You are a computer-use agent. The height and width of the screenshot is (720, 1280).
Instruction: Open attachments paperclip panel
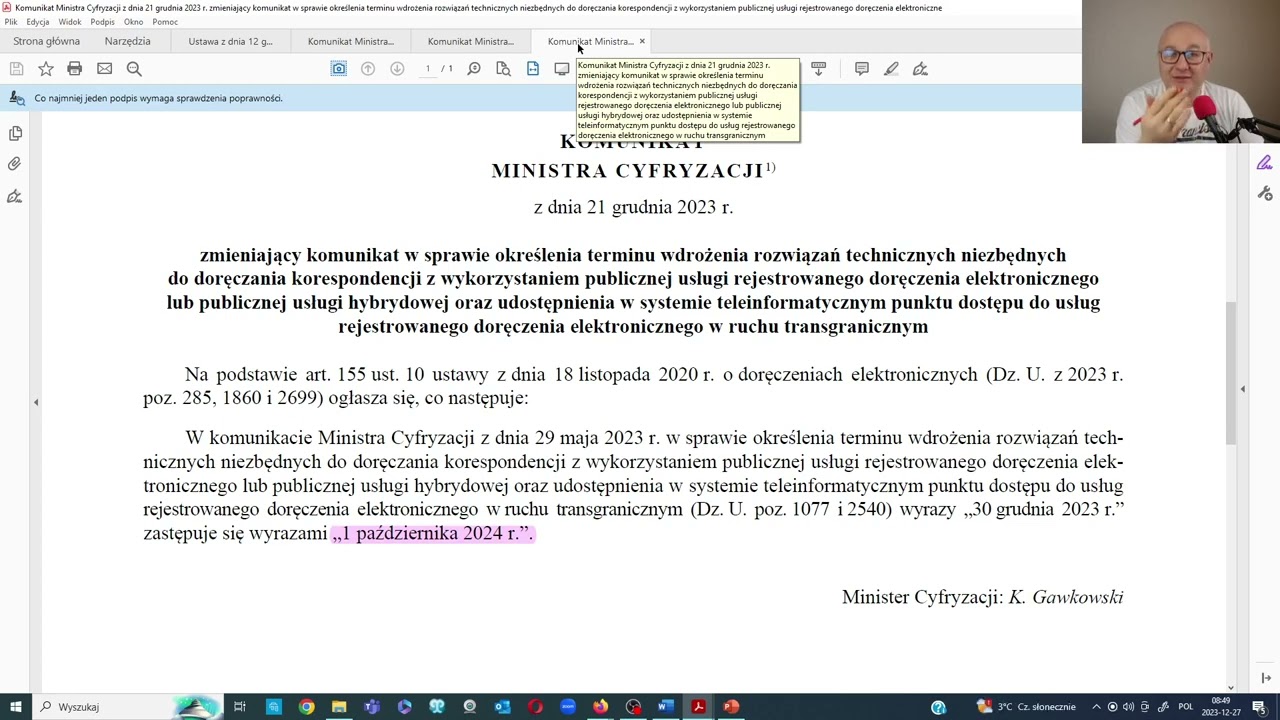click(15, 164)
